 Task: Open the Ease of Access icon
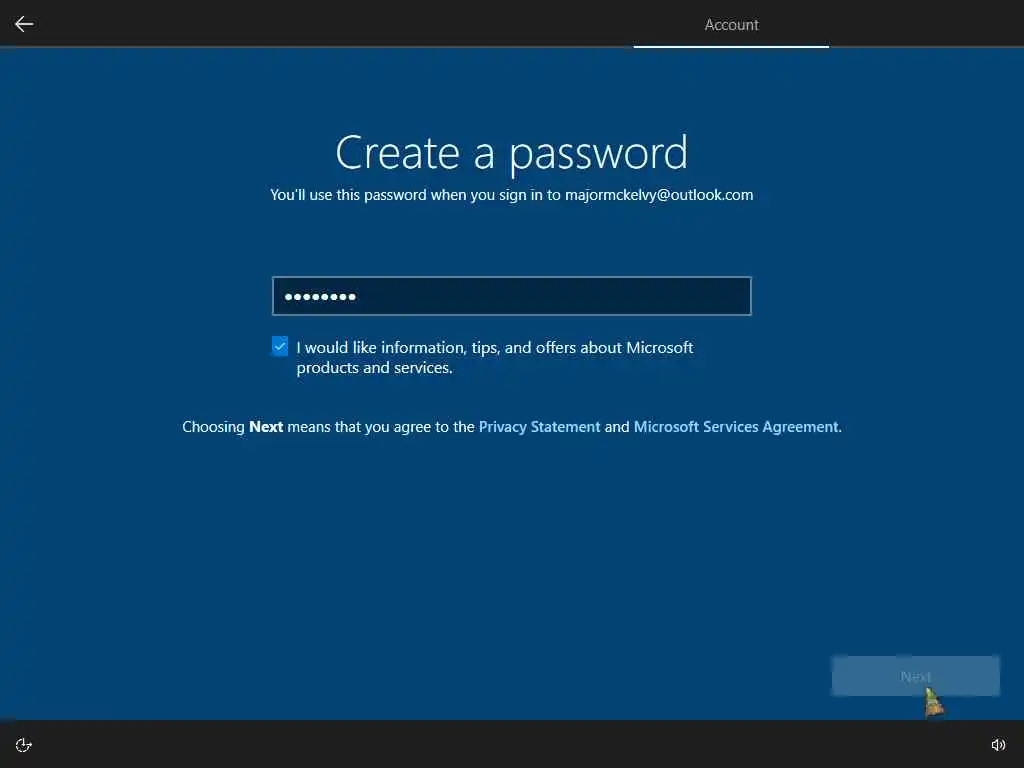[24, 745]
